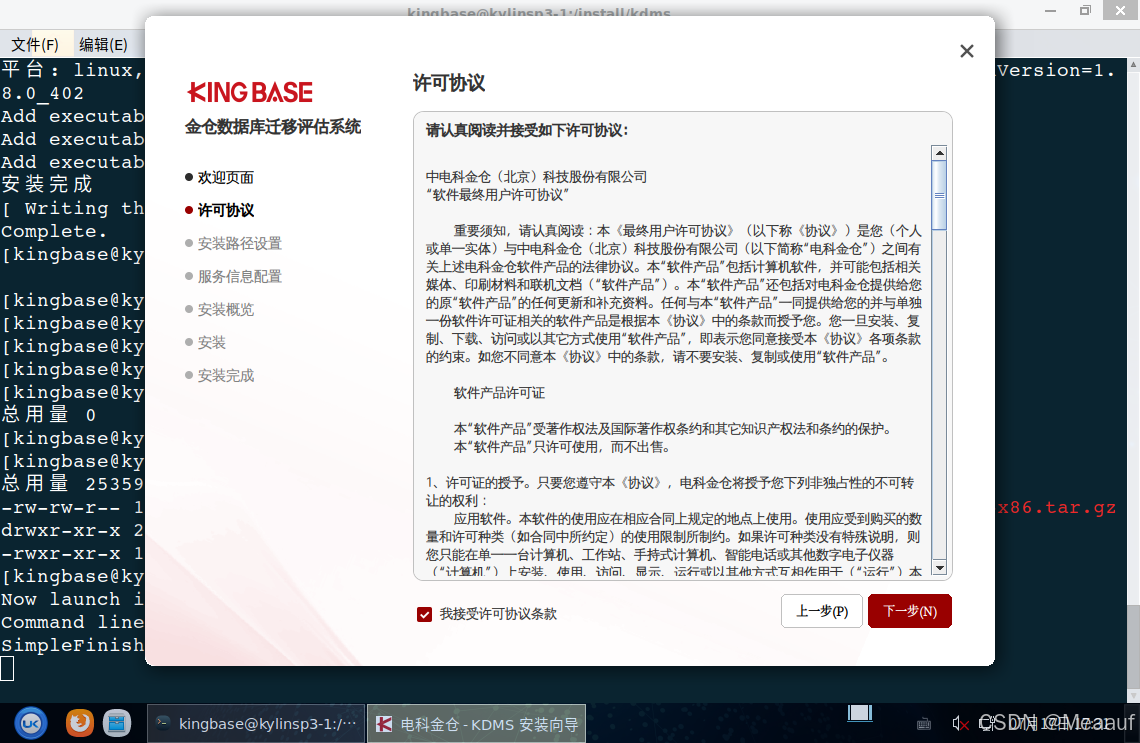Screen dimensions: 1140x743
Task: Click the 许可协议 heading text
Action: tap(449, 83)
